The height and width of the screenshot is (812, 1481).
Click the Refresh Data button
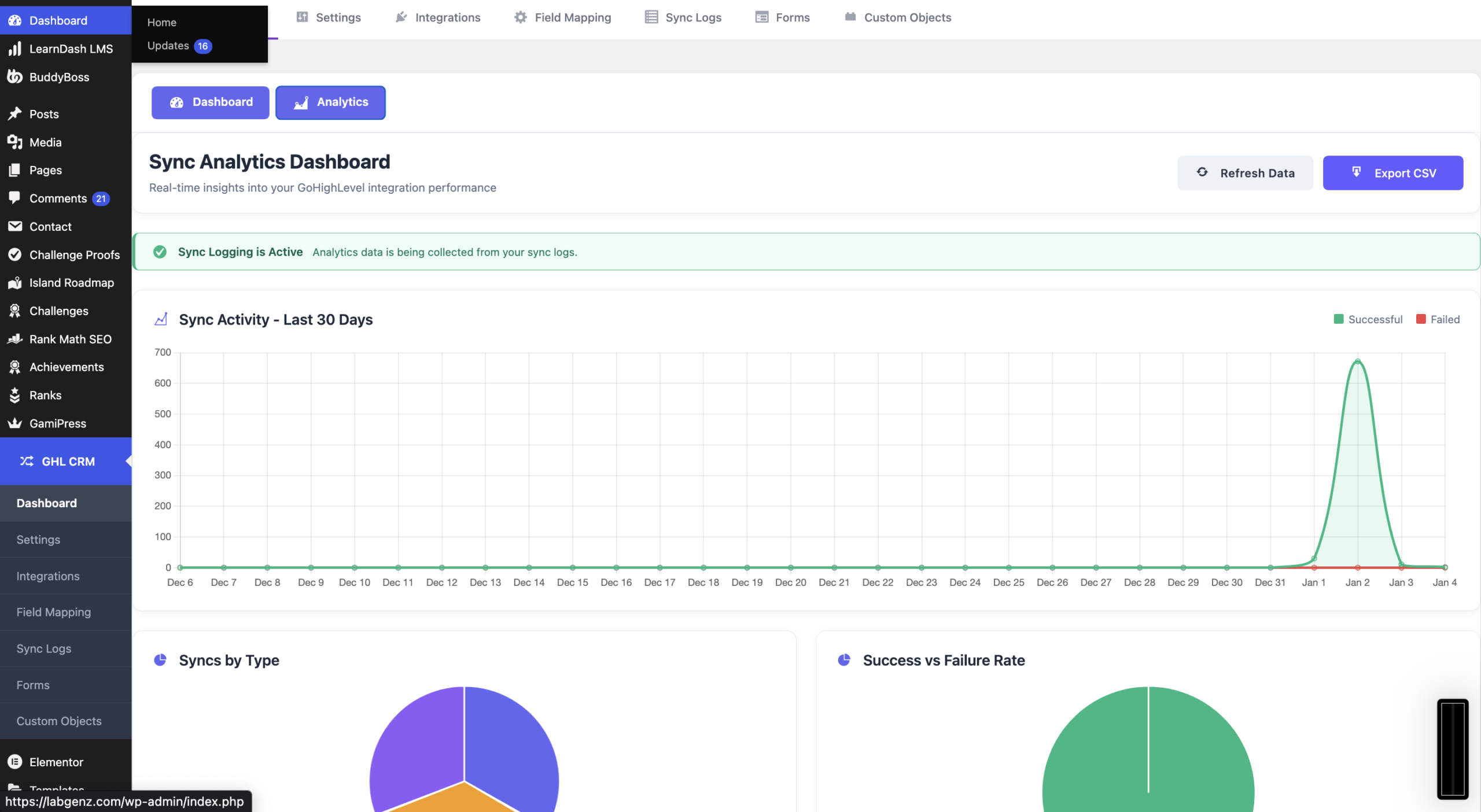(x=1245, y=173)
